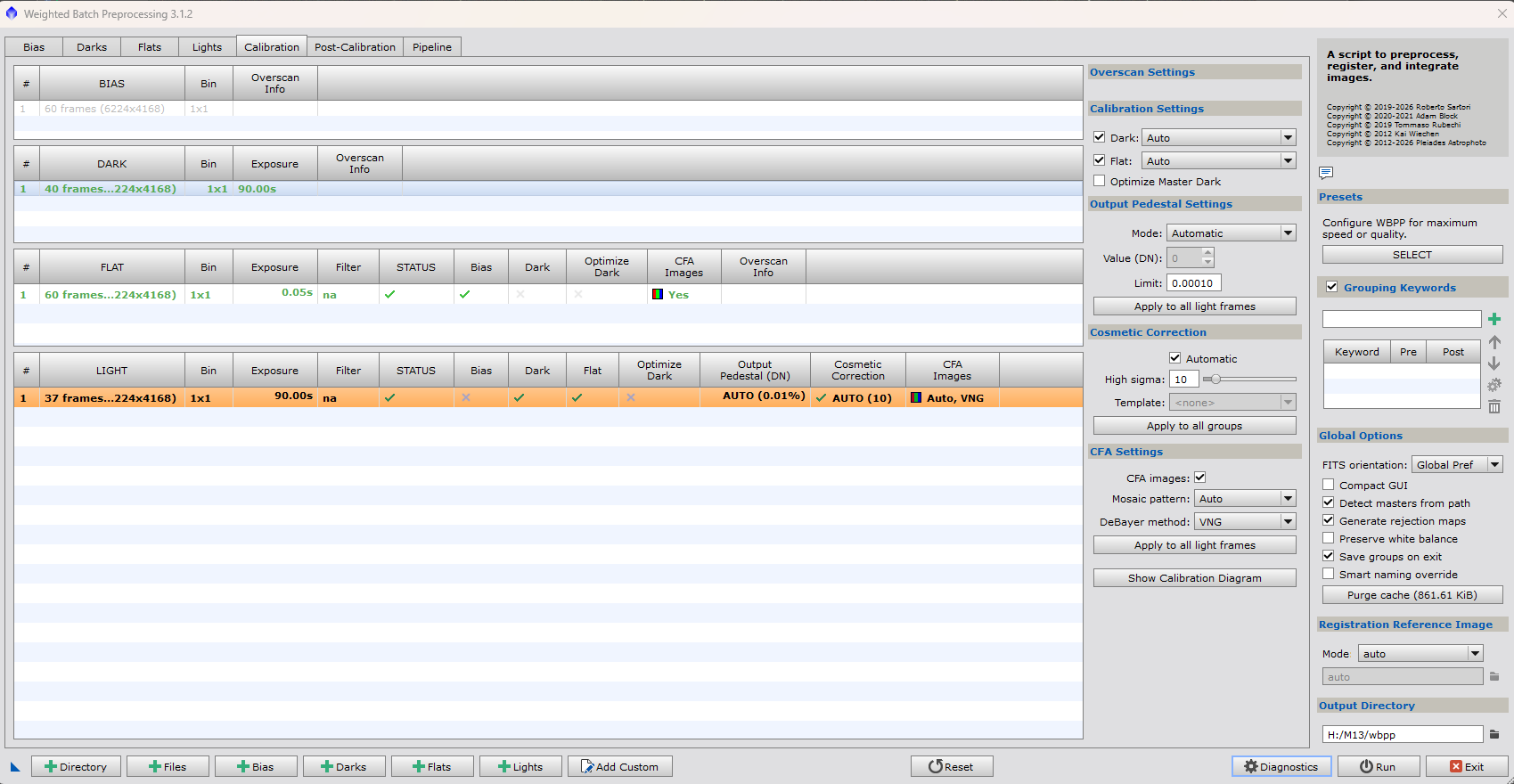Screen dimensions: 1514x784
Task: Disable Generate rejection maps
Action: point(1329,520)
